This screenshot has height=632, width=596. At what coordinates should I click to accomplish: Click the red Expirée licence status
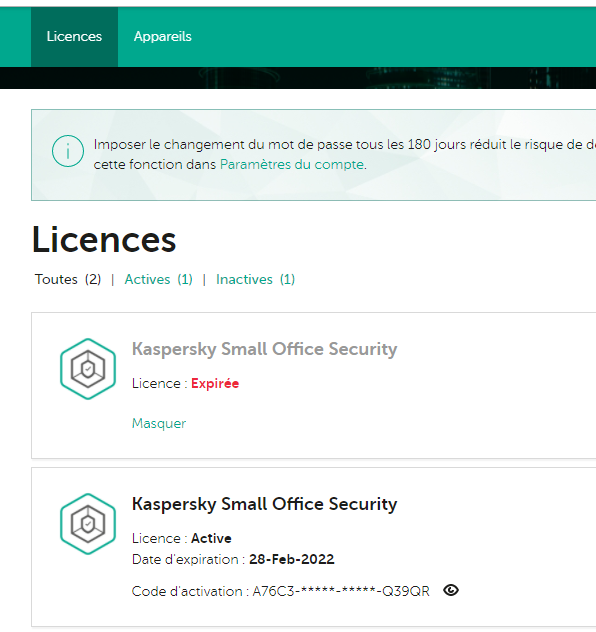pos(215,383)
